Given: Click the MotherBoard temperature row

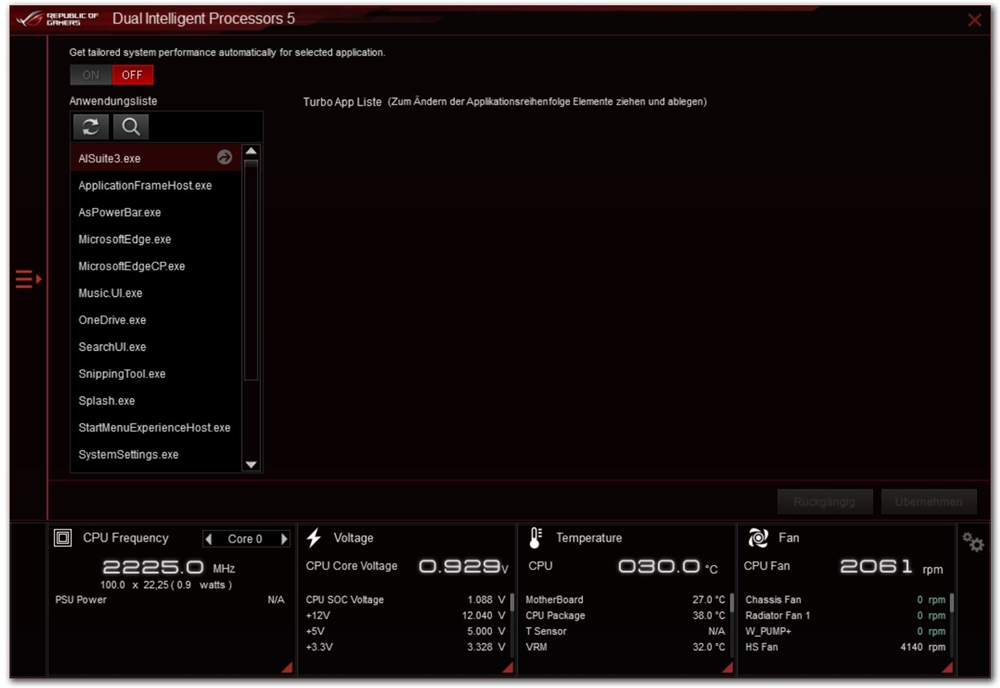Looking at the screenshot, I should tap(626, 599).
